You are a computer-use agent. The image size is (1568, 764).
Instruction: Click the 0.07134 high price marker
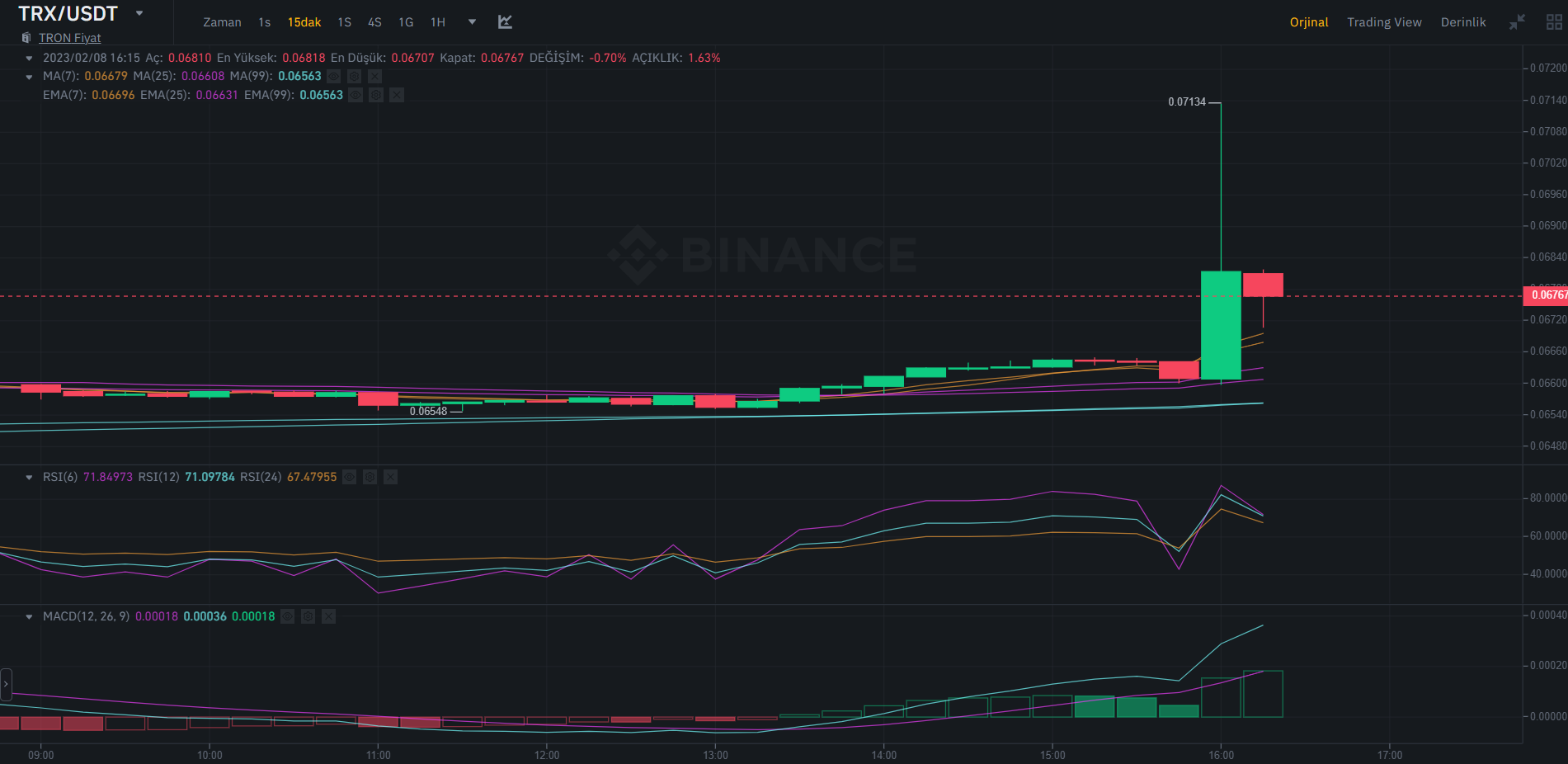(x=1186, y=102)
